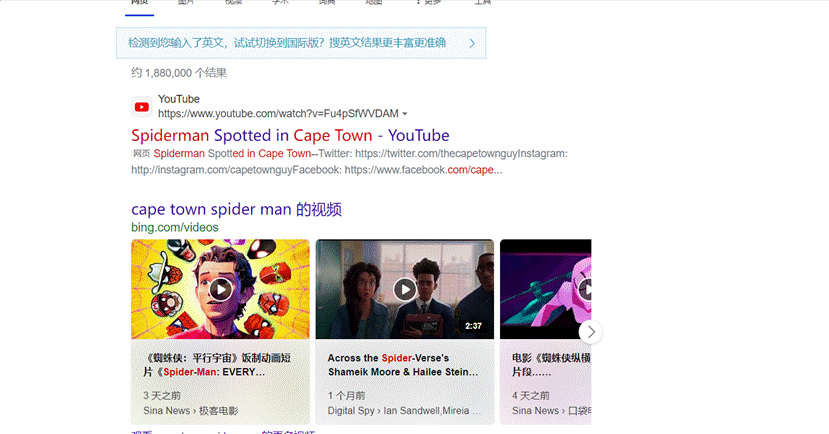This screenshot has height=434, width=829.
Task: Open the '电影《蜘蛛侠纵横' video title text
Action: pyautogui.click(x=551, y=365)
